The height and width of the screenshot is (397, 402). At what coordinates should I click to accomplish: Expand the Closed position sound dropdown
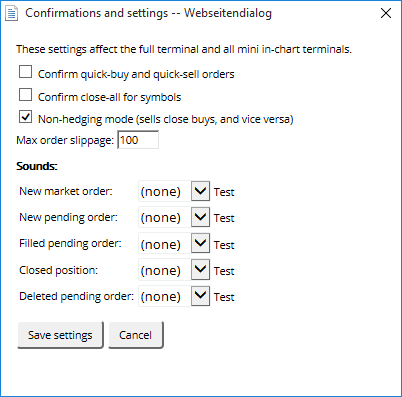pos(174,270)
